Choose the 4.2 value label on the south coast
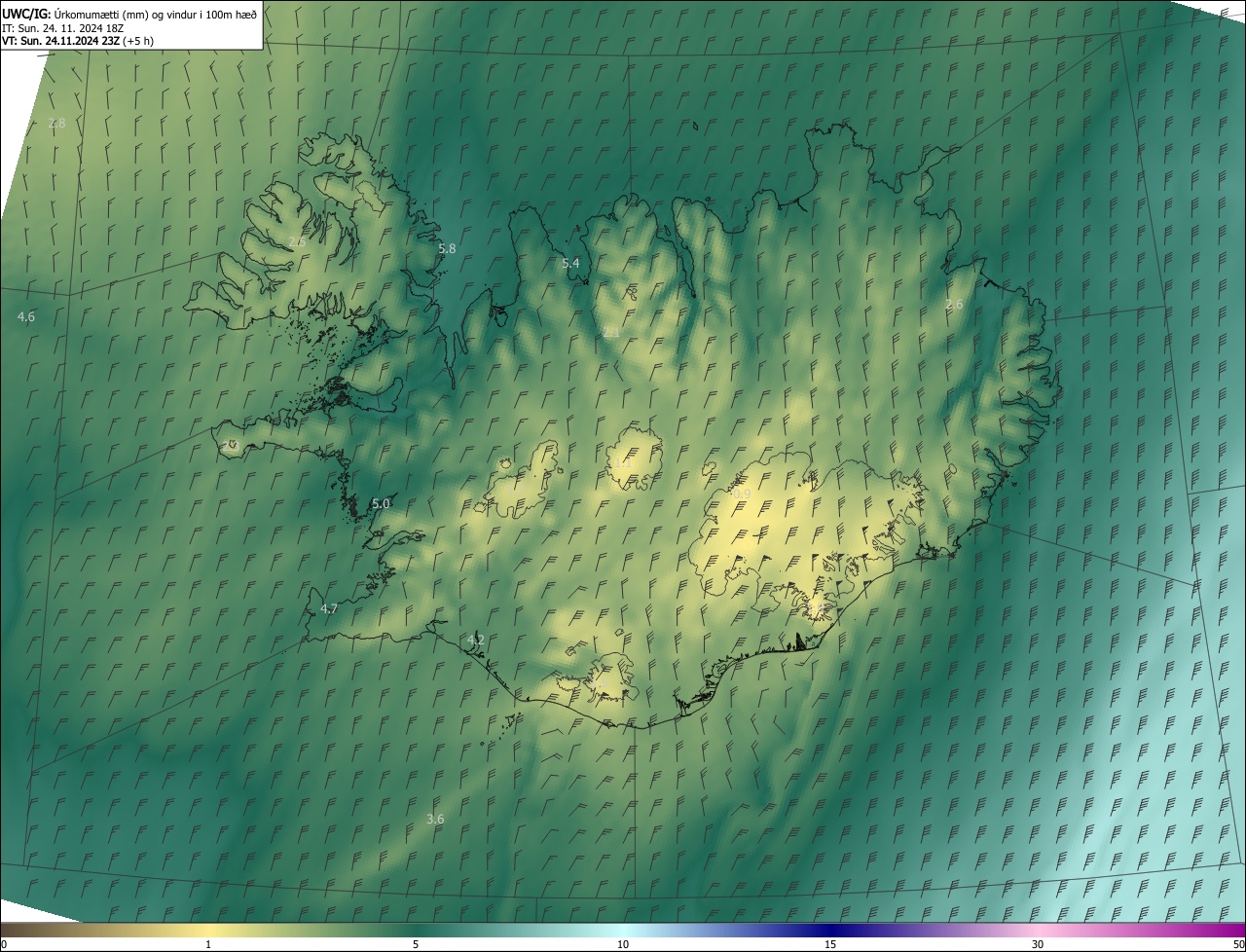 476,641
